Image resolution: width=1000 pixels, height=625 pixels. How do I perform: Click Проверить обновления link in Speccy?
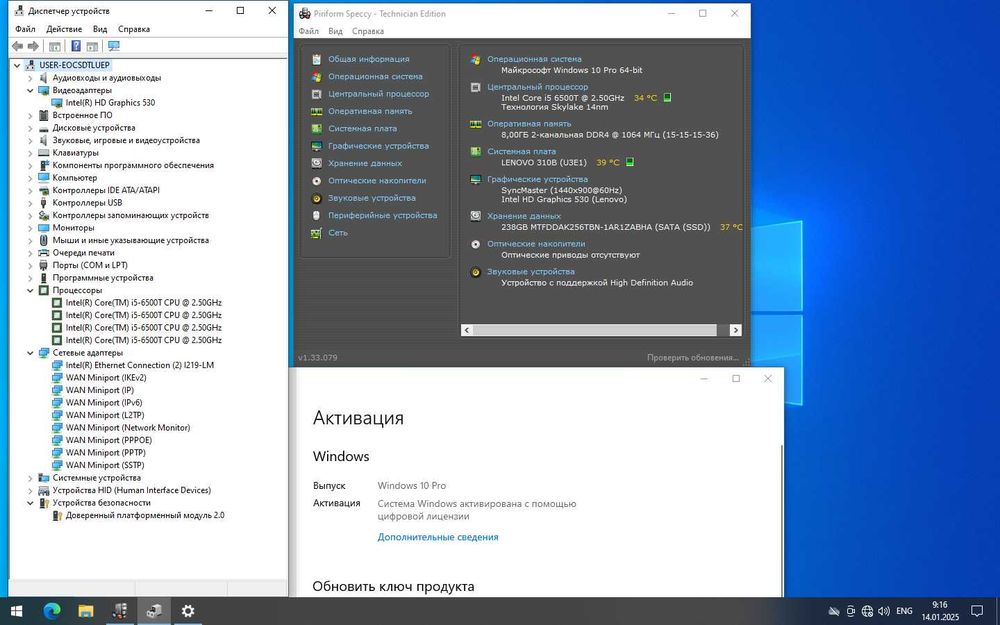click(693, 358)
